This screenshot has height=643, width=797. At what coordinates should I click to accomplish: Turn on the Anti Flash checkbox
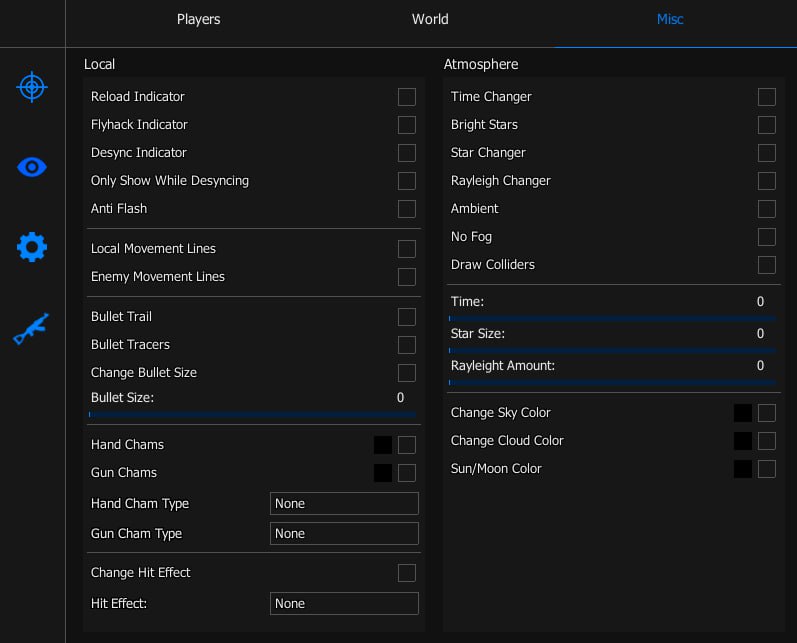tap(407, 208)
